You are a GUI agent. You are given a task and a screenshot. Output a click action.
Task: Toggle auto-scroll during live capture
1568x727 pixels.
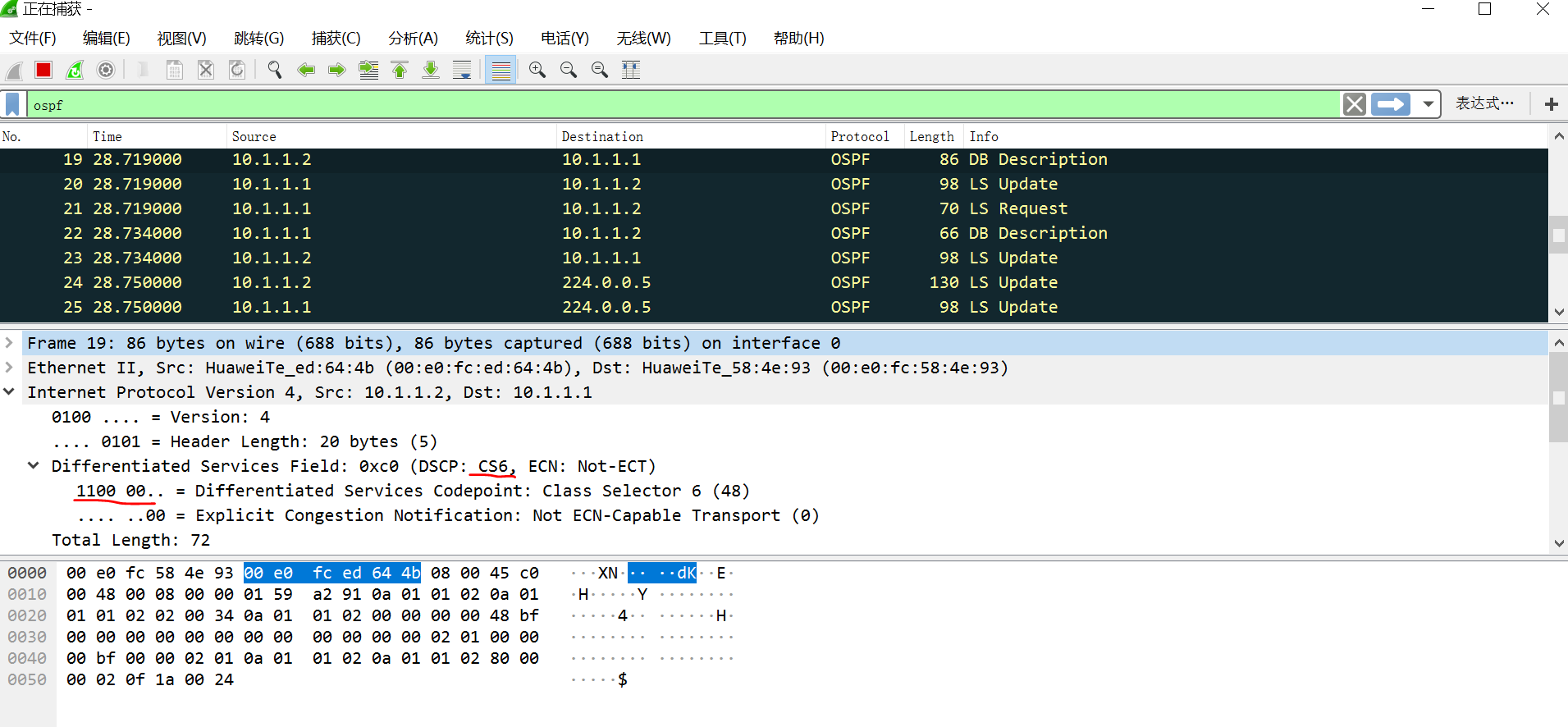tap(462, 71)
